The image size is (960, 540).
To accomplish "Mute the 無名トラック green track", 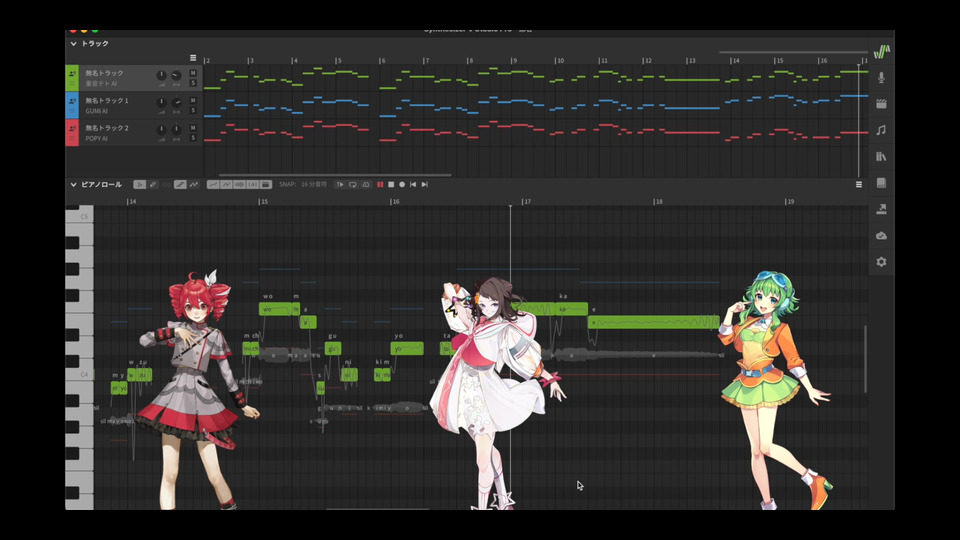I will tap(193, 73).
